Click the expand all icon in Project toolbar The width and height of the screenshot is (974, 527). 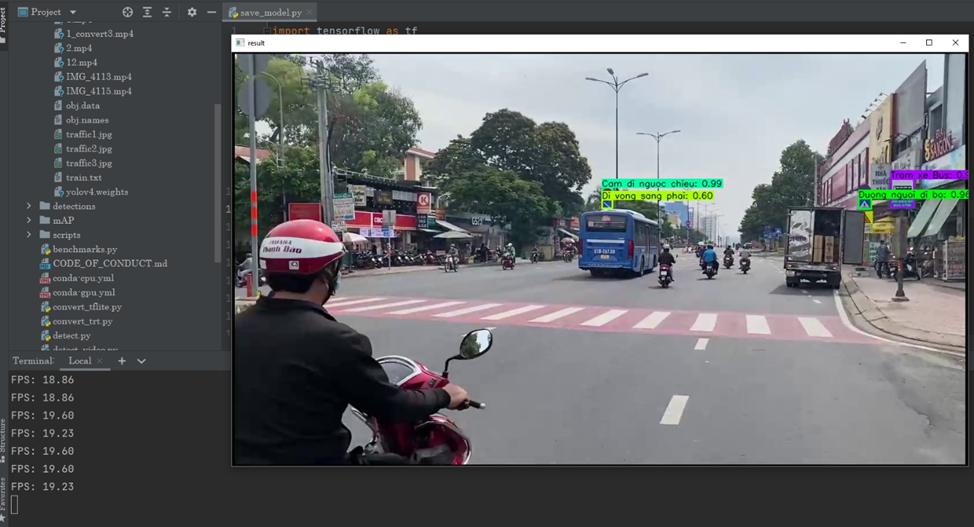[x=147, y=12]
